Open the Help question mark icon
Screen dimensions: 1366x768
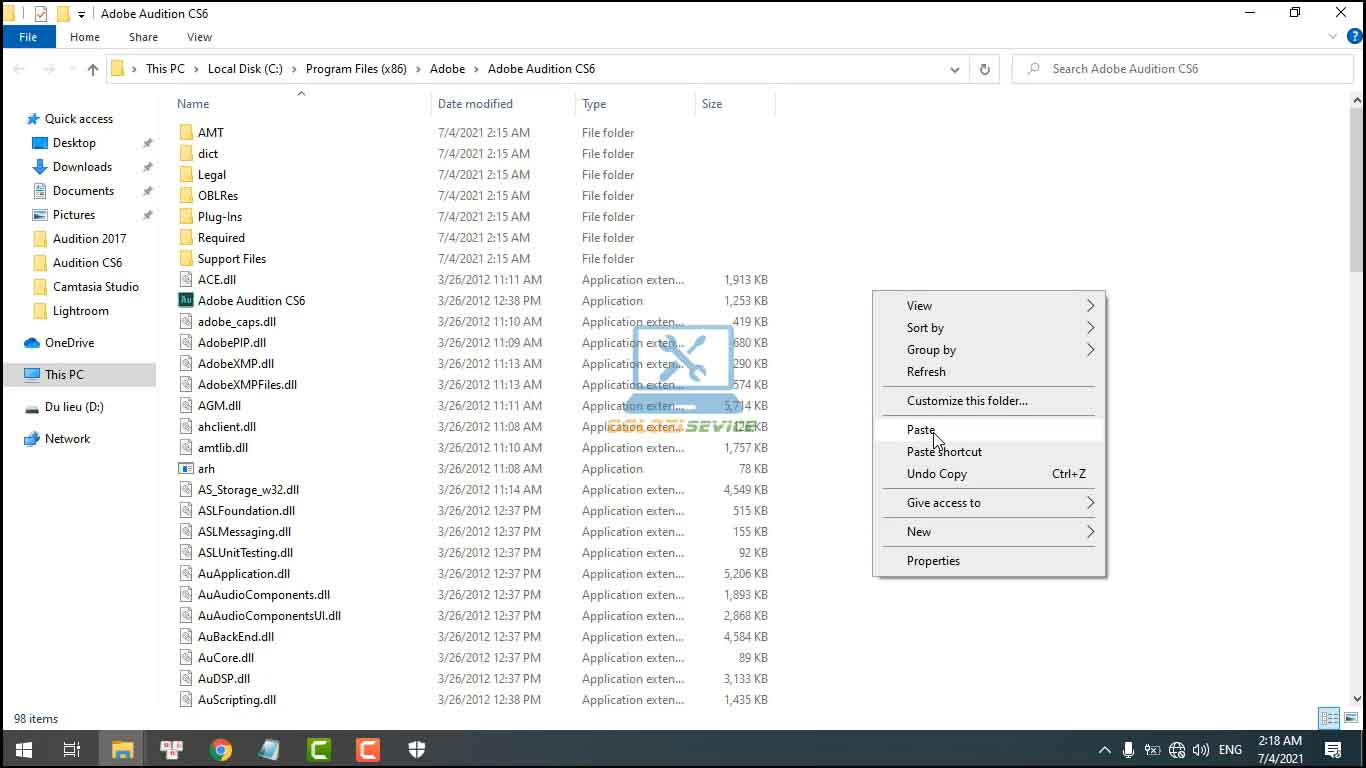click(x=1355, y=37)
